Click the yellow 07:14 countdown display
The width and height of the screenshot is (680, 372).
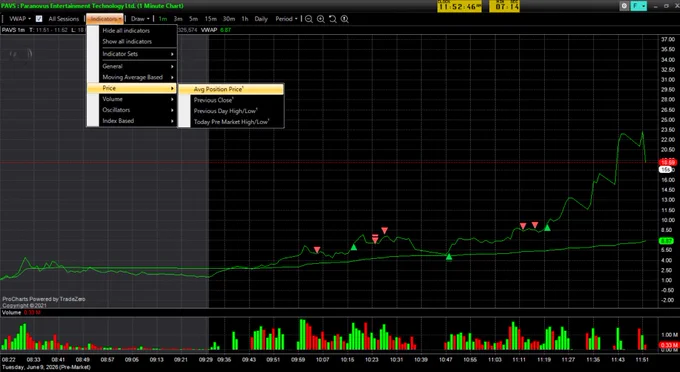pos(505,6)
